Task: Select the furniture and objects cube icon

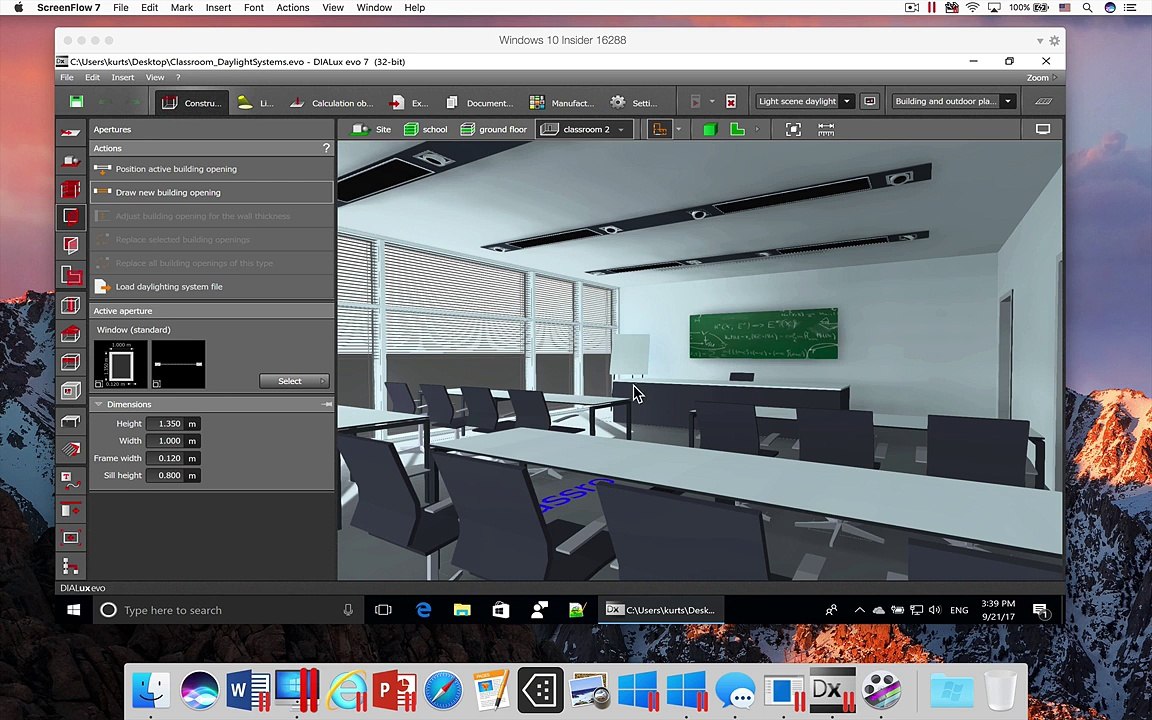Action: coord(71,390)
